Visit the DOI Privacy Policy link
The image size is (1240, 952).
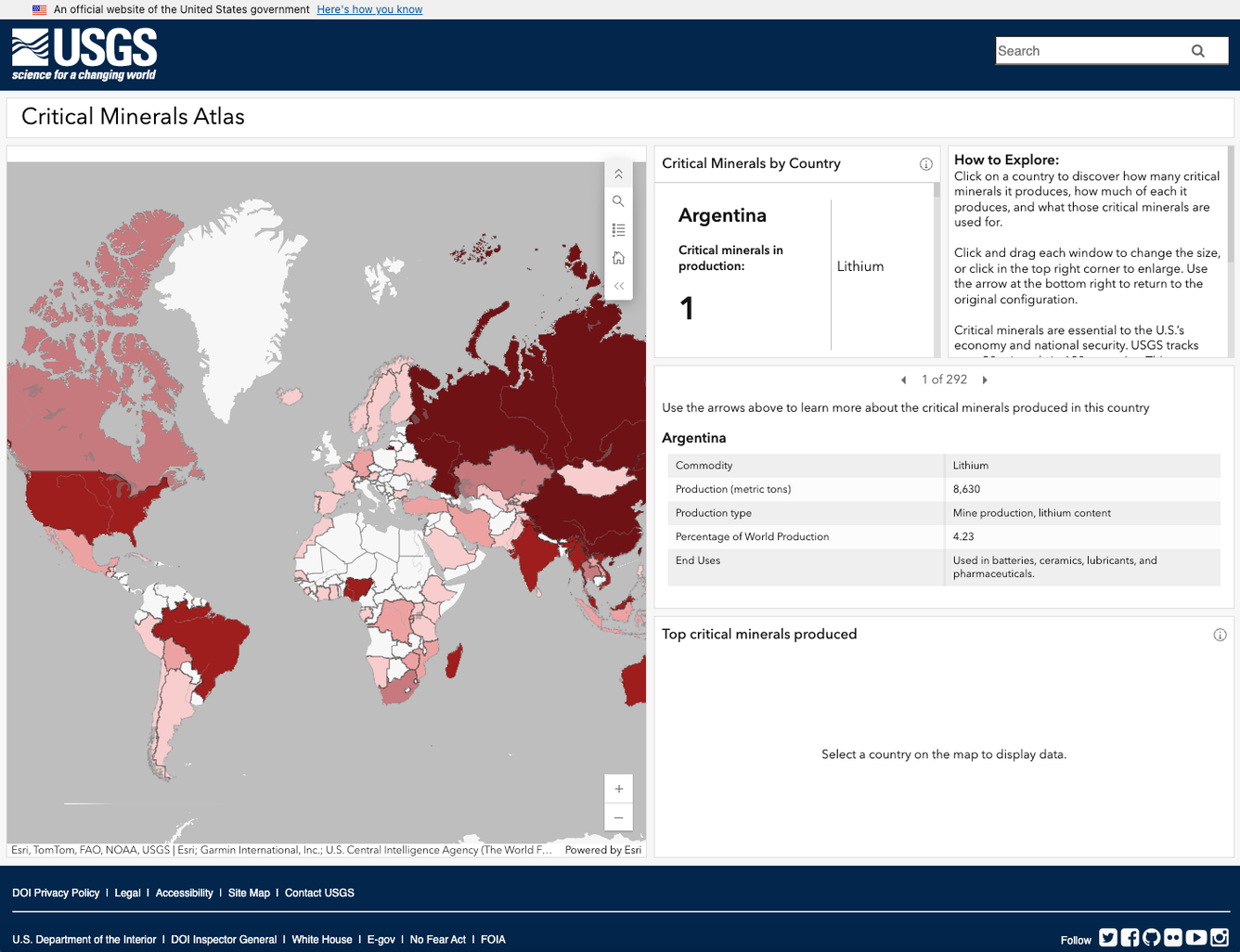(x=56, y=893)
